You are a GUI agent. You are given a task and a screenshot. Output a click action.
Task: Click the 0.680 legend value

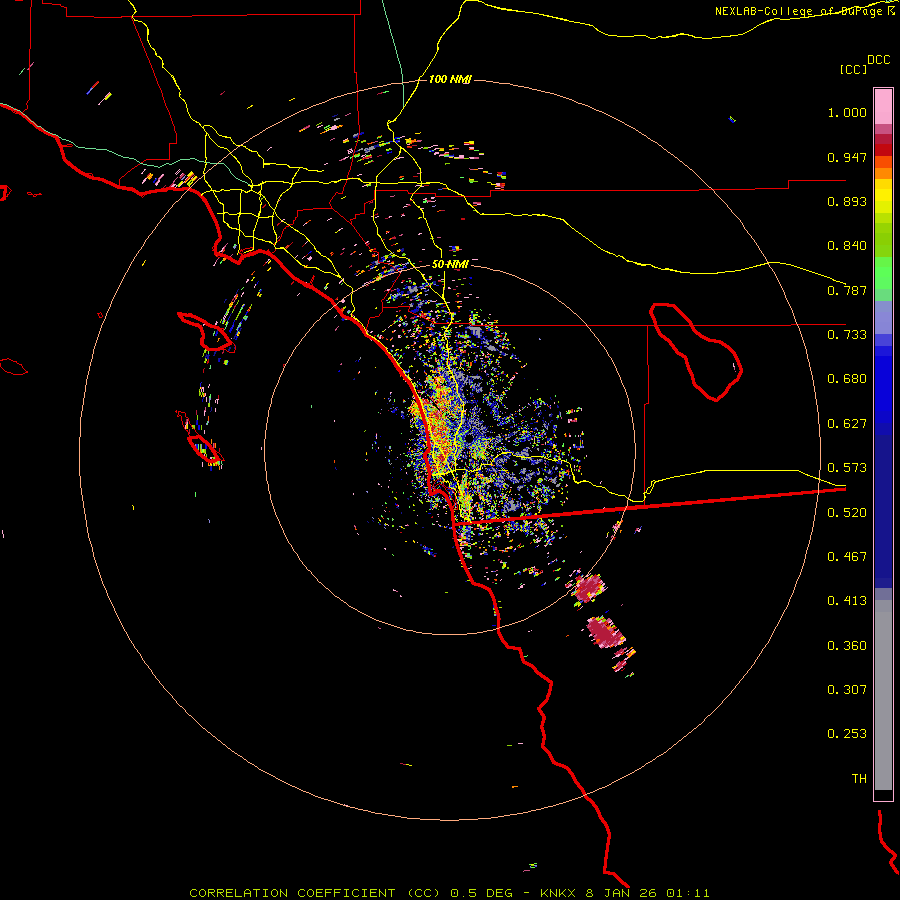tap(847, 379)
